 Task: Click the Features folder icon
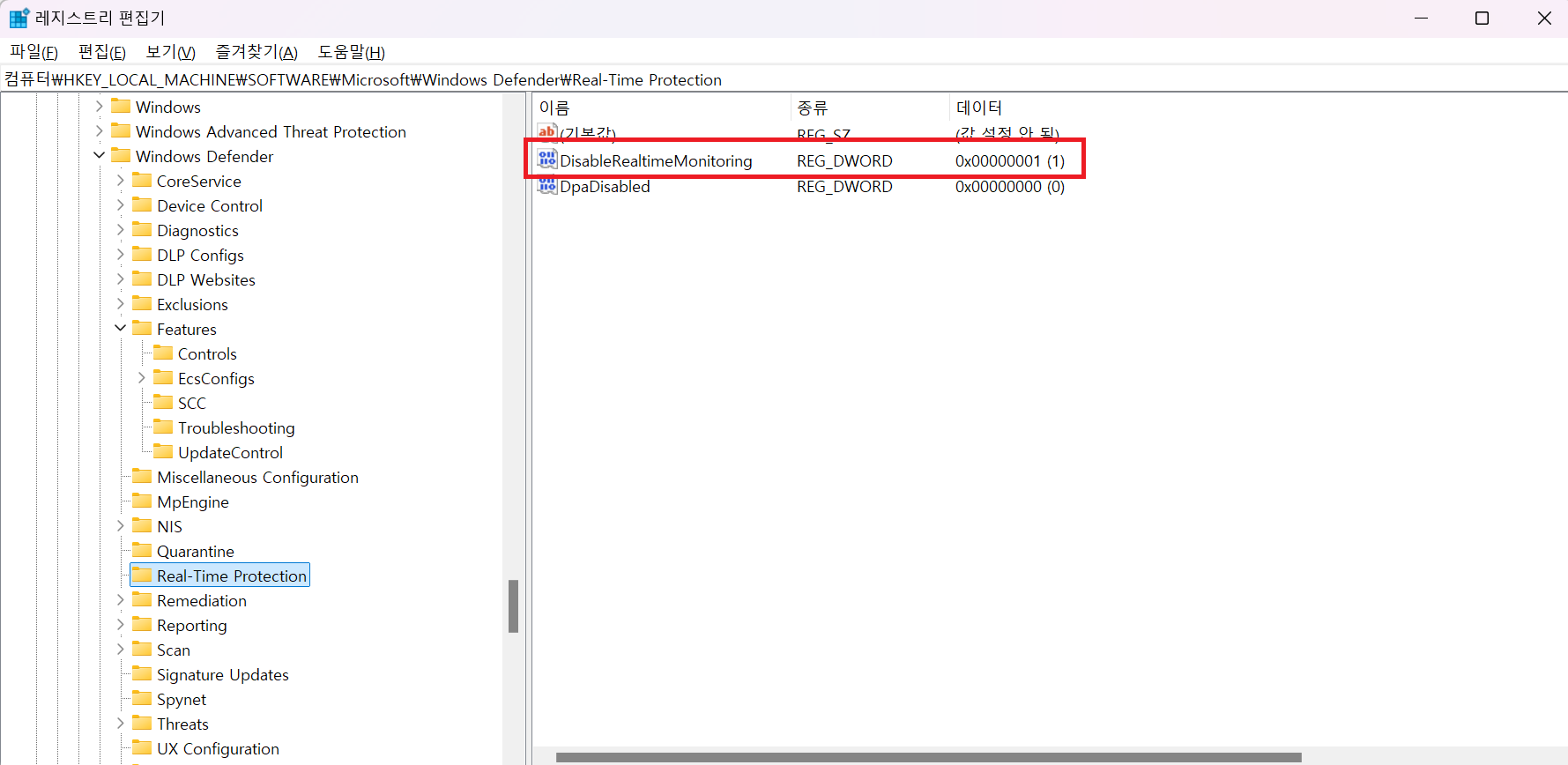click(x=142, y=328)
